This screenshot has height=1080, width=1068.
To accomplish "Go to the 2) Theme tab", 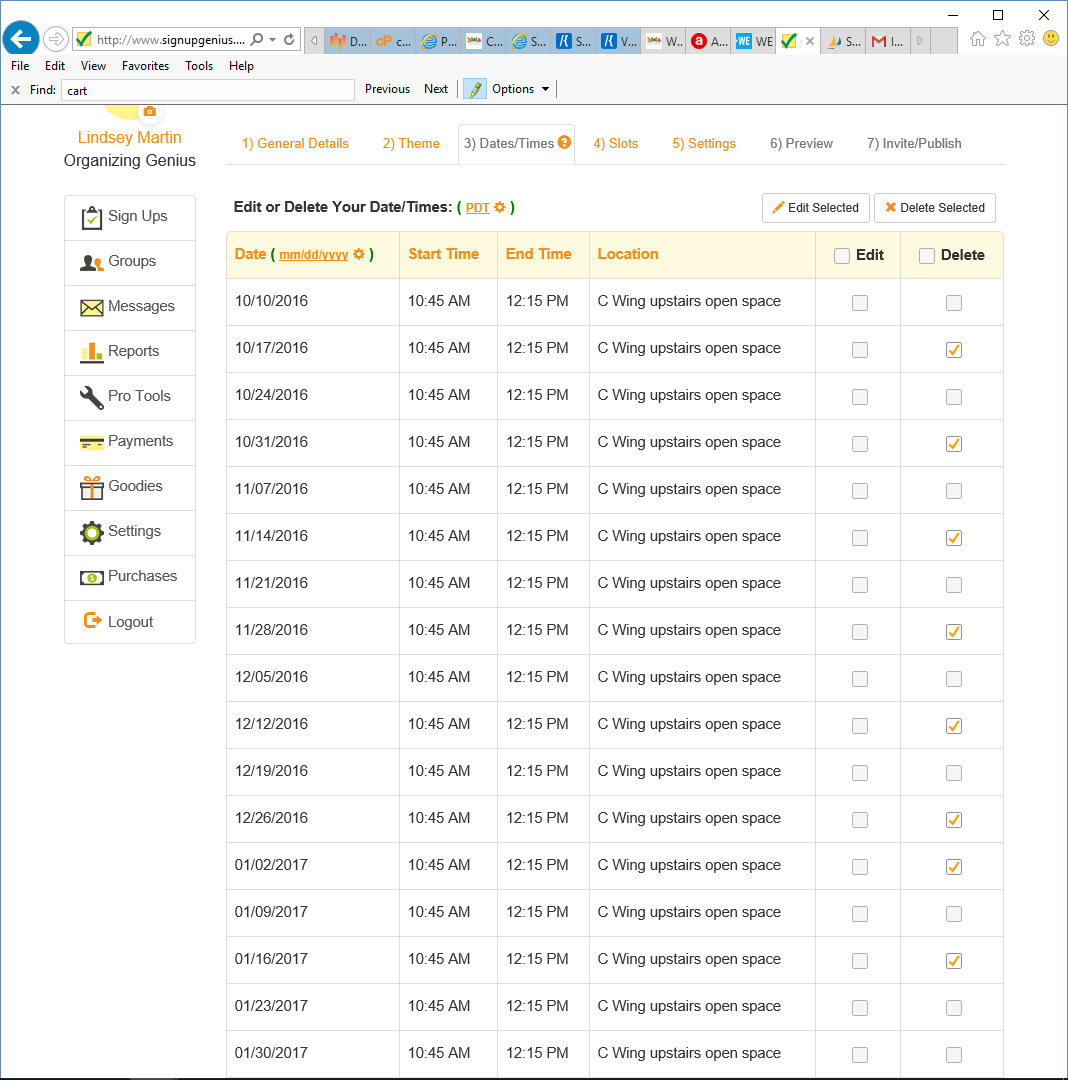I will pyautogui.click(x=411, y=143).
